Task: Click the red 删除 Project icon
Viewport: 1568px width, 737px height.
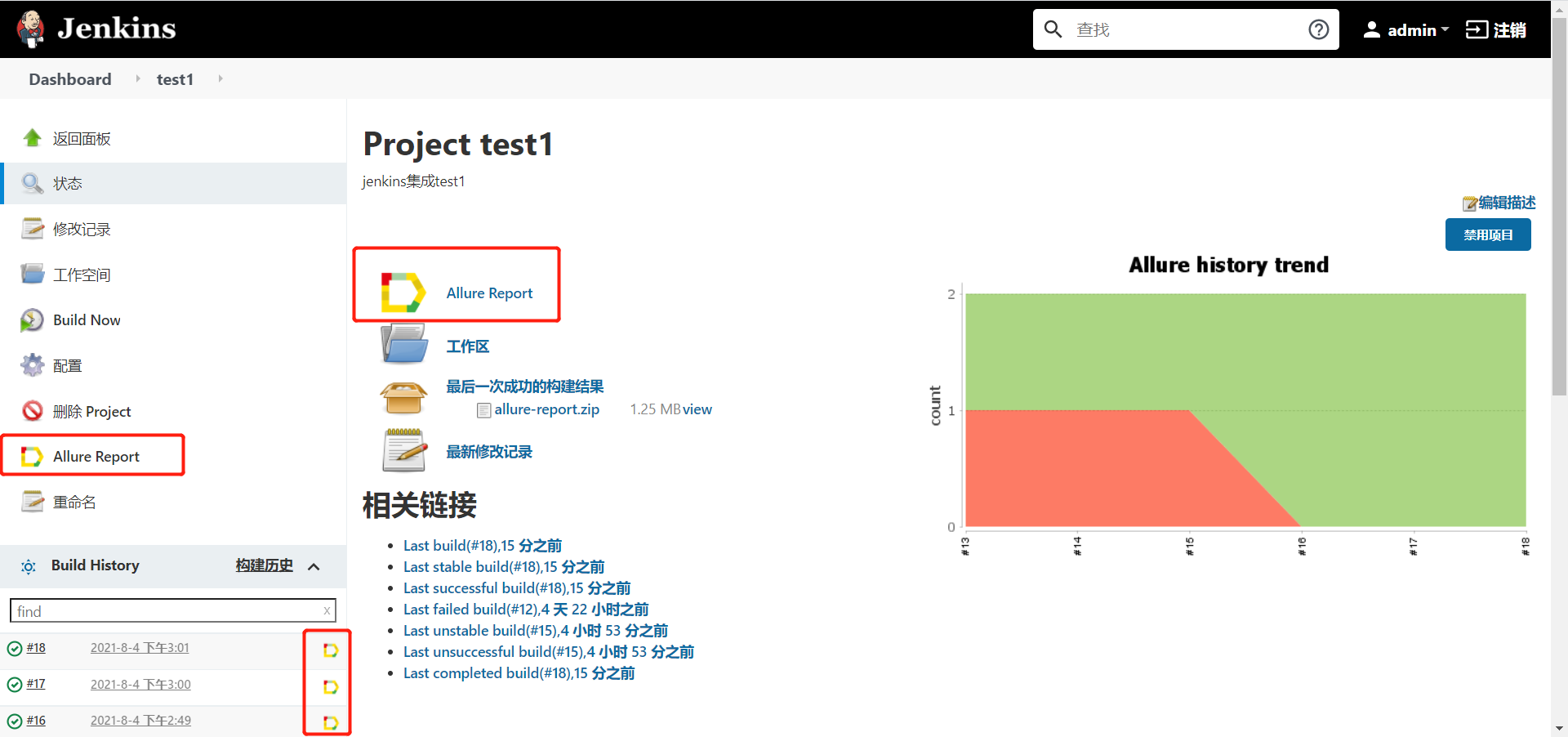Action: pos(33,410)
